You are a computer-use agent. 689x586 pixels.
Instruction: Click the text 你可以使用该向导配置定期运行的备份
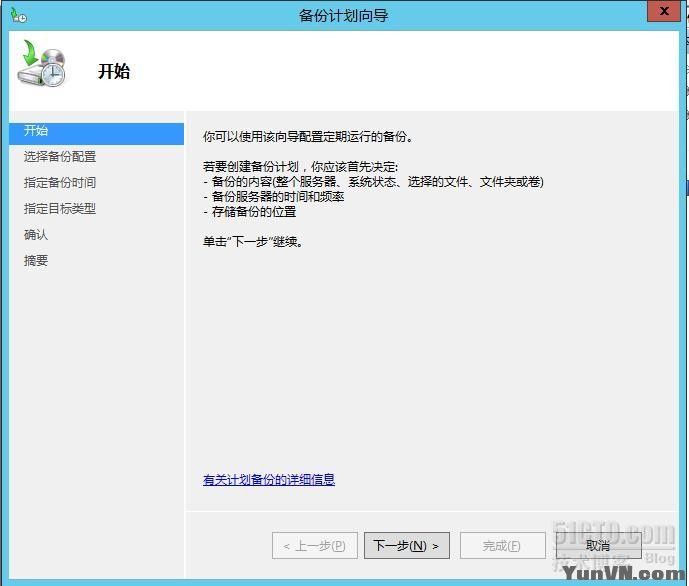coord(308,137)
